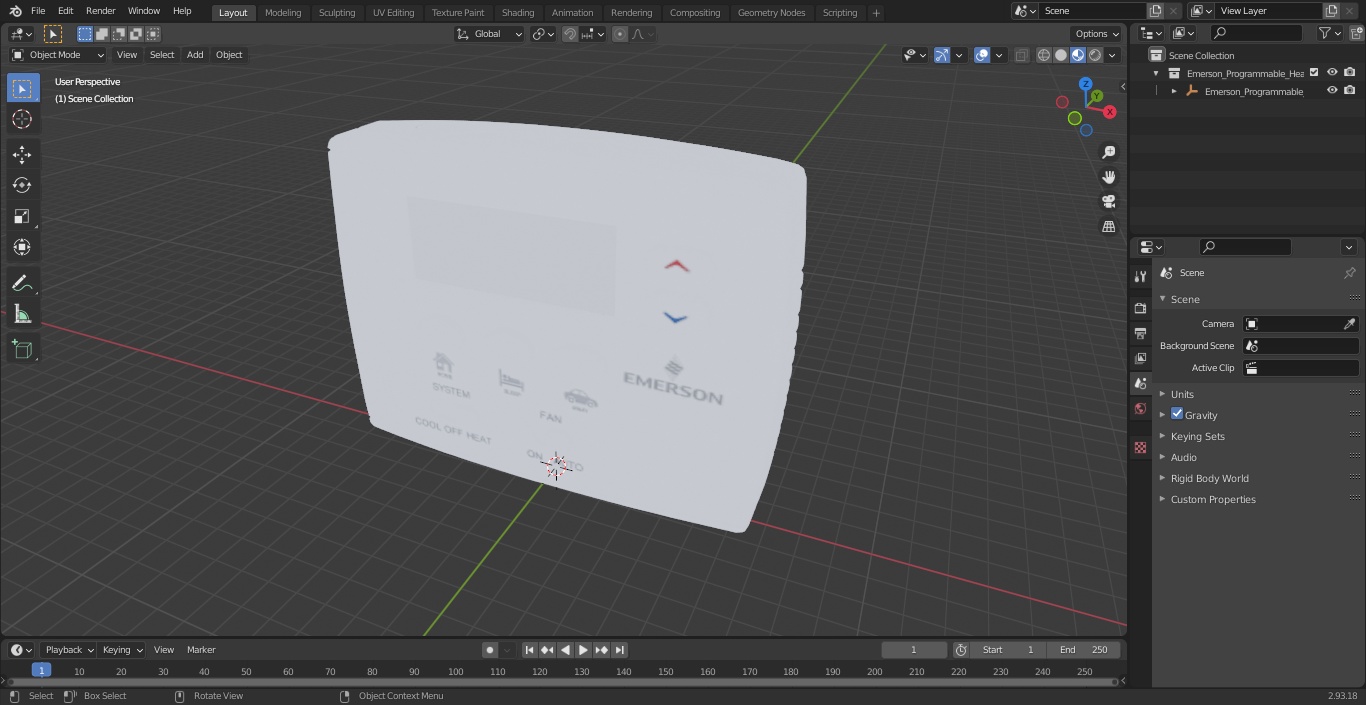The image size is (1366, 705).
Task: Switch viewport shading to Wireframe
Action: pyautogui.click(x=1043, y=55)
